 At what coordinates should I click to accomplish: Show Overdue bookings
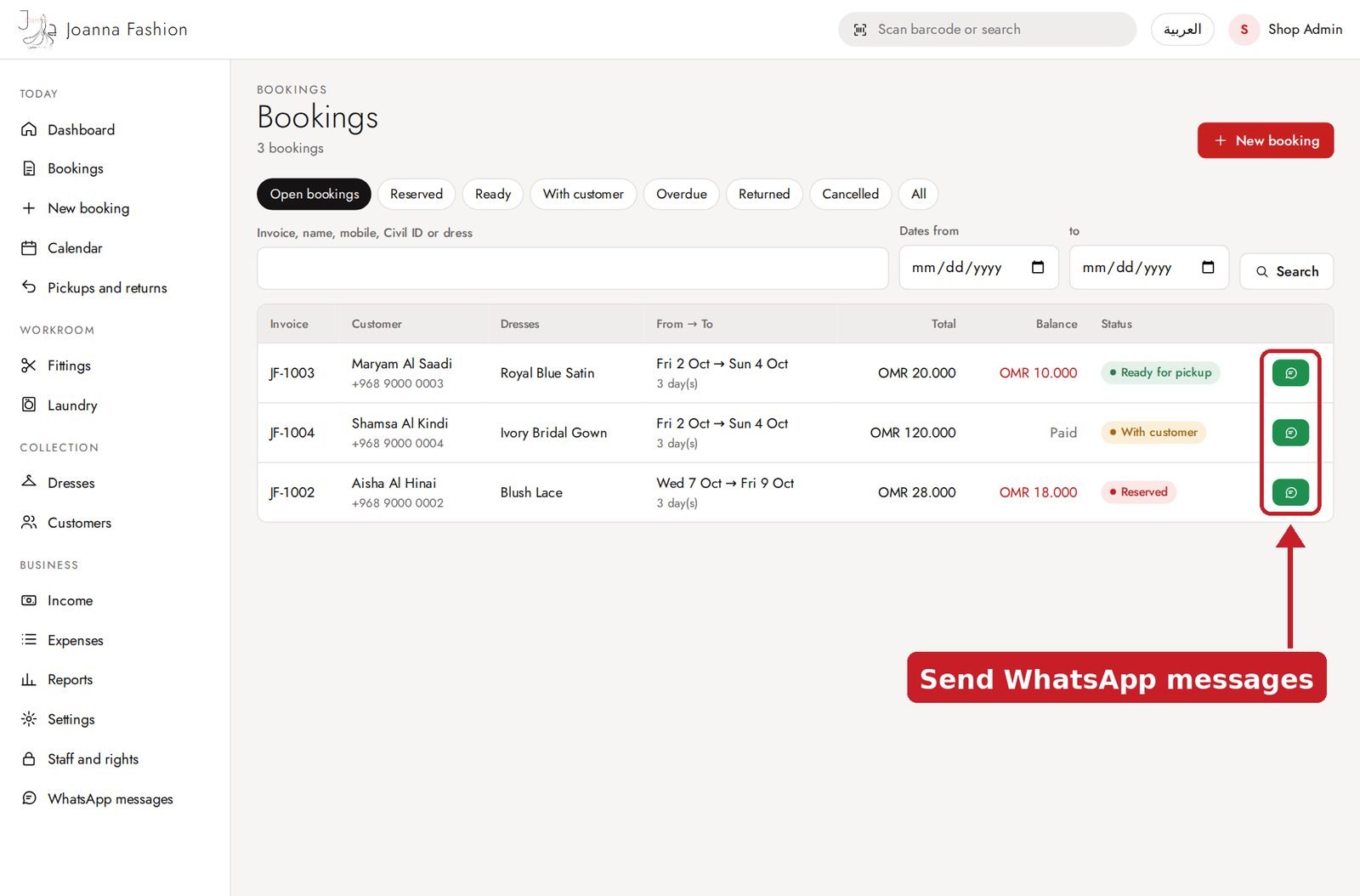(682, 194)
